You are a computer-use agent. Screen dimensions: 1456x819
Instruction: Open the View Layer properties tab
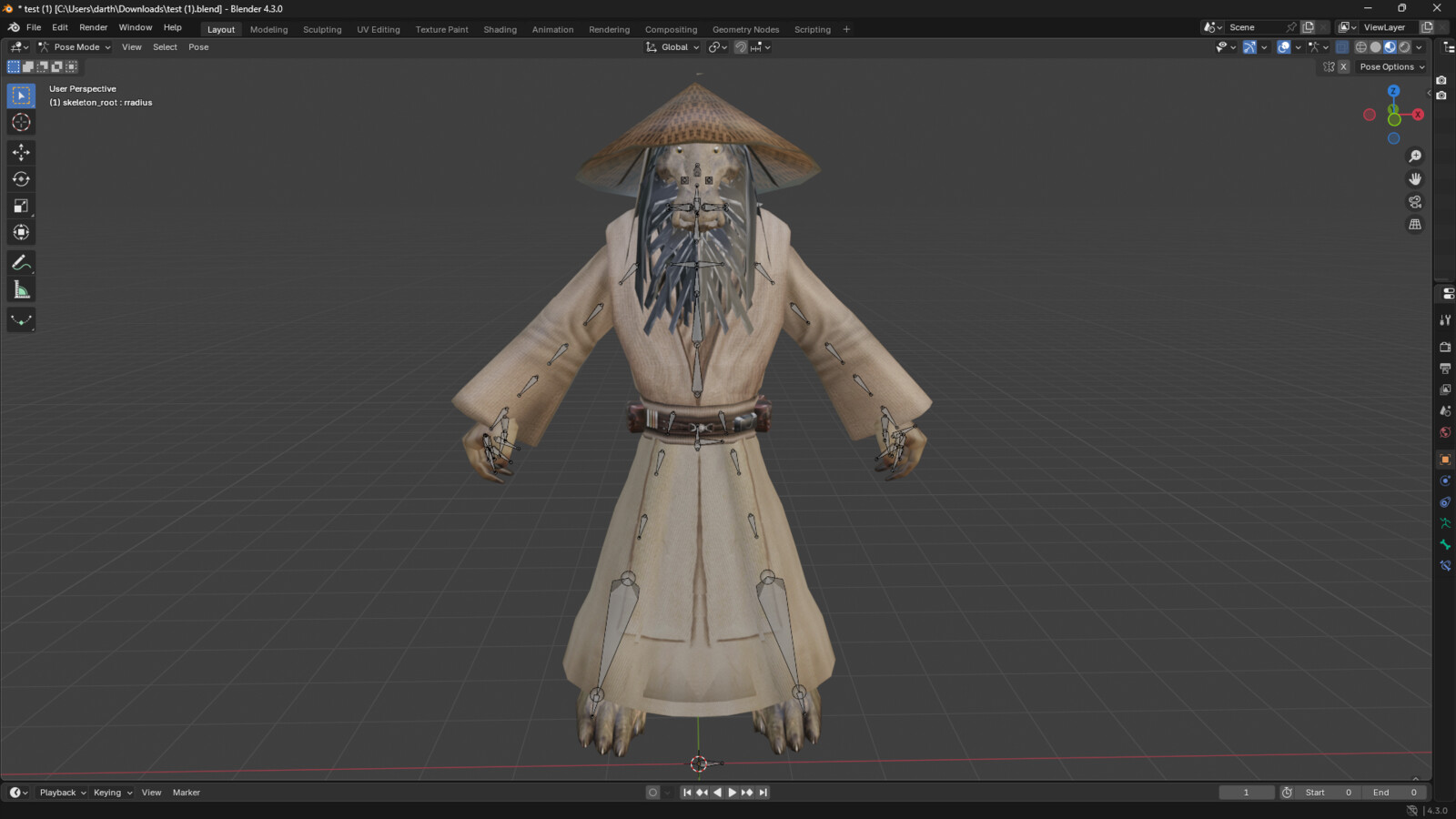(x=1445, y=389)
